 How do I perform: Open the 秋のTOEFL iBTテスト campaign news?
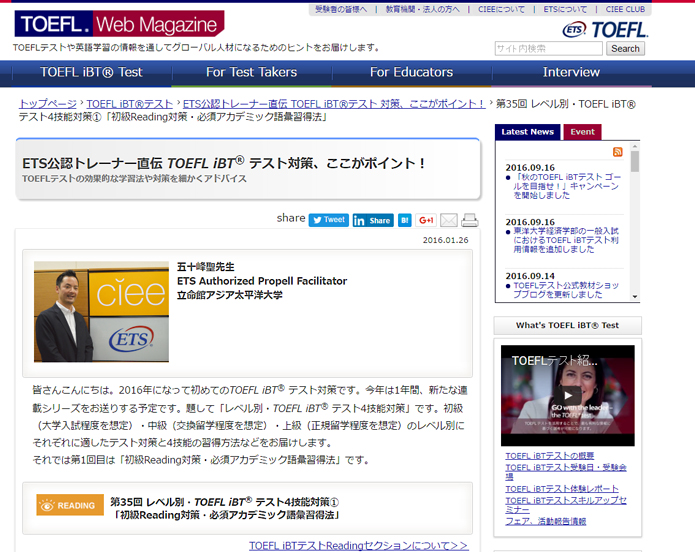[x=566, y=186]
